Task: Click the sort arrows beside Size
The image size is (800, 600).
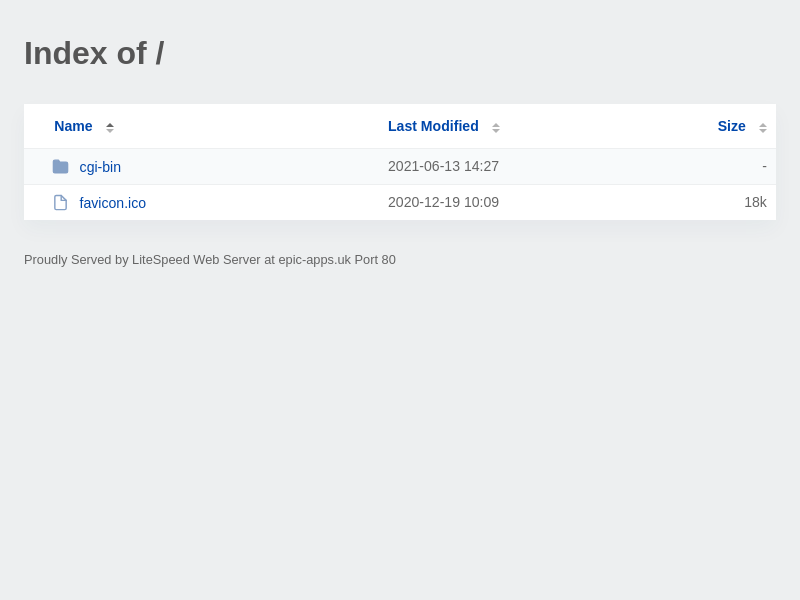Action: click(x=763, y=127)
